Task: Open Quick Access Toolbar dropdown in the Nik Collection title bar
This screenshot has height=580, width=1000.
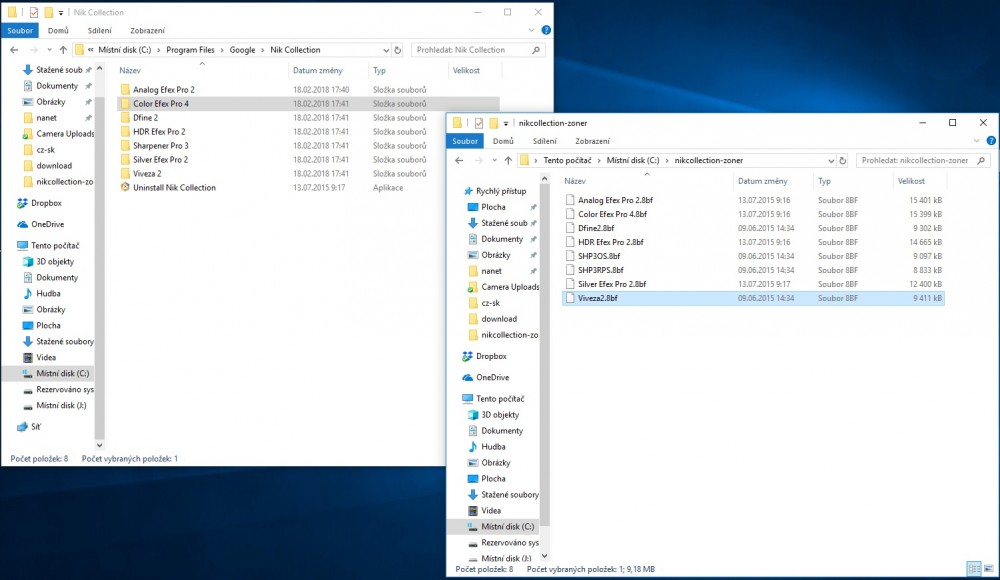Action: click(x=62, y=13)
